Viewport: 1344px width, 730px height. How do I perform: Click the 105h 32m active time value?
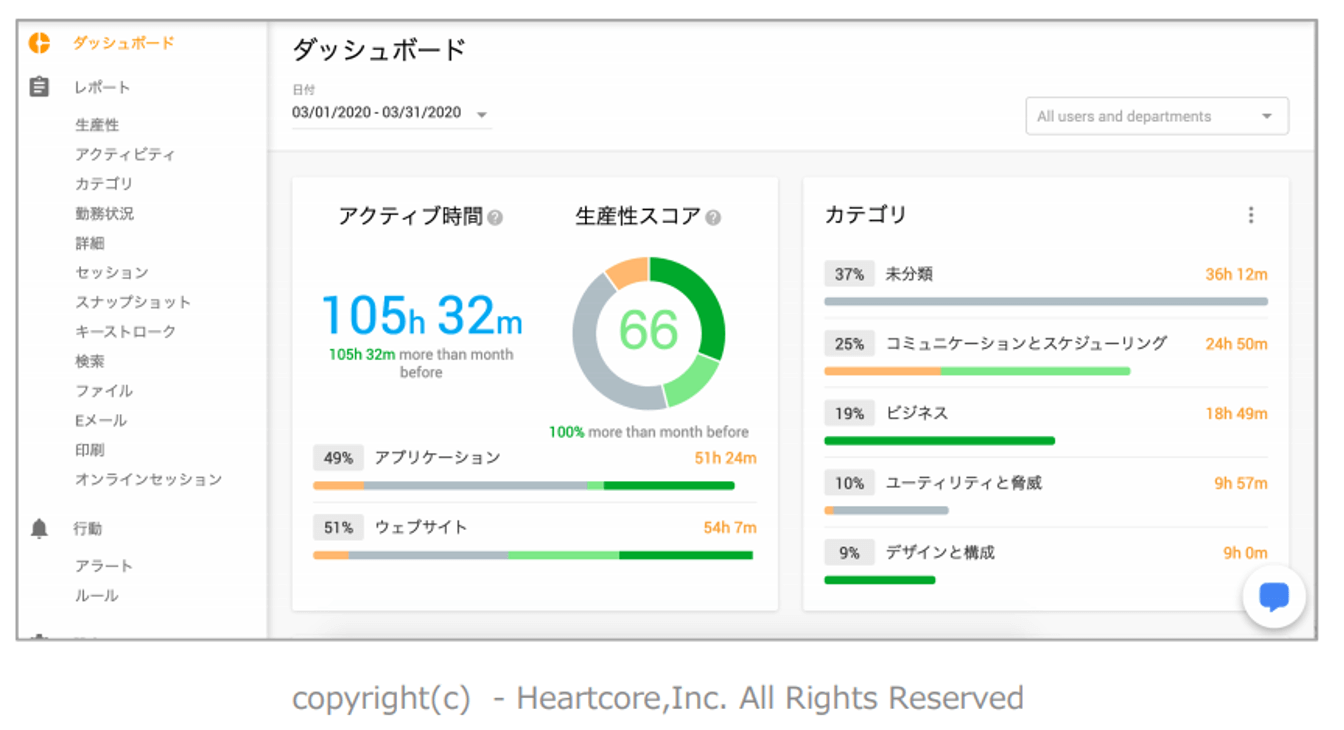click(421, 315)
